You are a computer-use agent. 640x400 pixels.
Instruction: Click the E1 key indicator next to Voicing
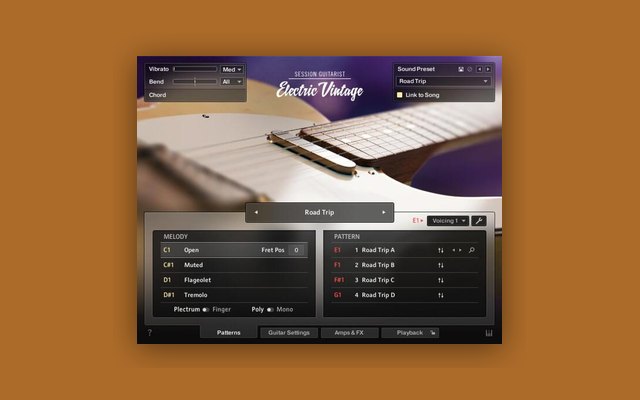pos(417,221)
